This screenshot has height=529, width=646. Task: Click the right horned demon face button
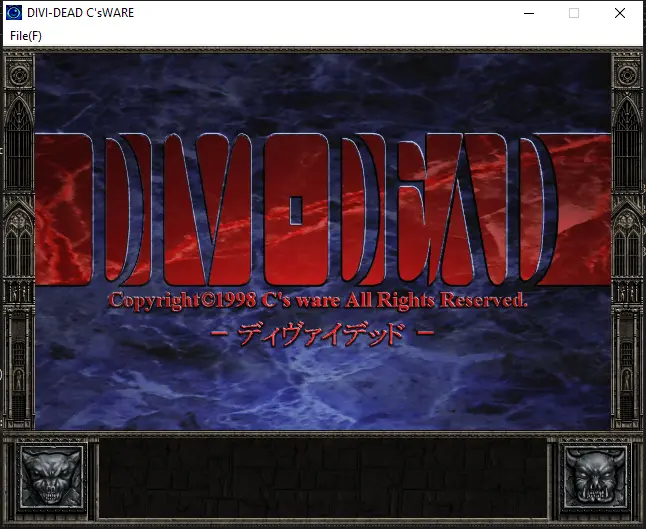tap(596, 478)
